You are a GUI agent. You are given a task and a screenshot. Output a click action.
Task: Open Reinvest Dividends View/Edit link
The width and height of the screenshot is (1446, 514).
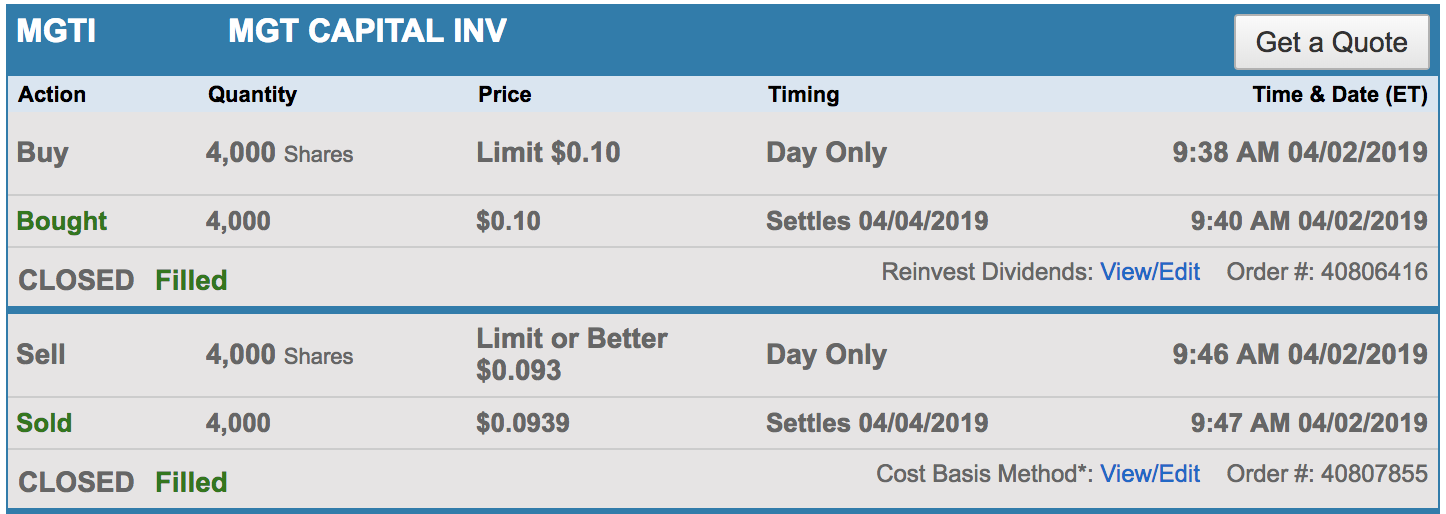(x=1150, y=272)
